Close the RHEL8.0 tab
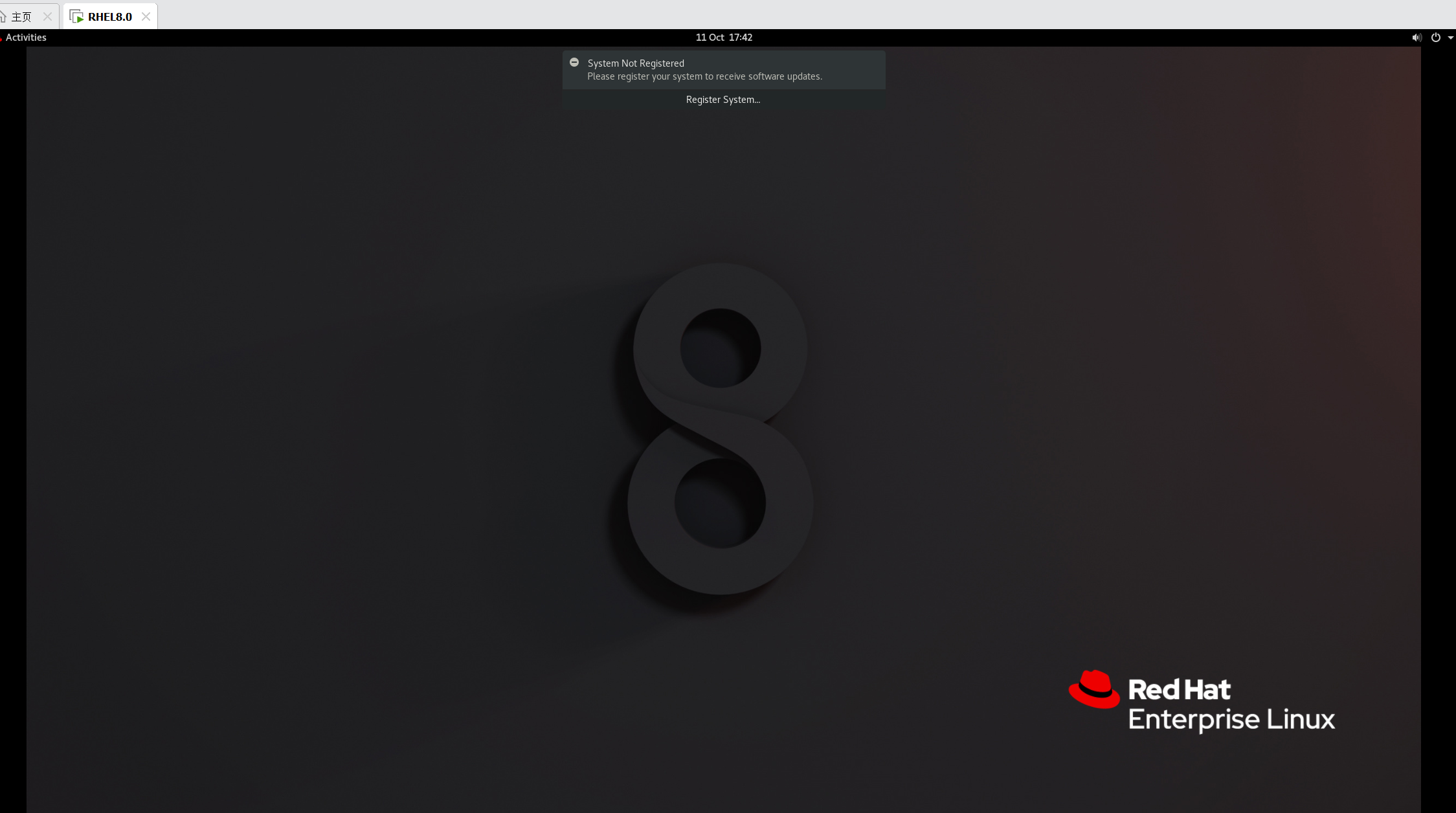 tap(146, 16)
